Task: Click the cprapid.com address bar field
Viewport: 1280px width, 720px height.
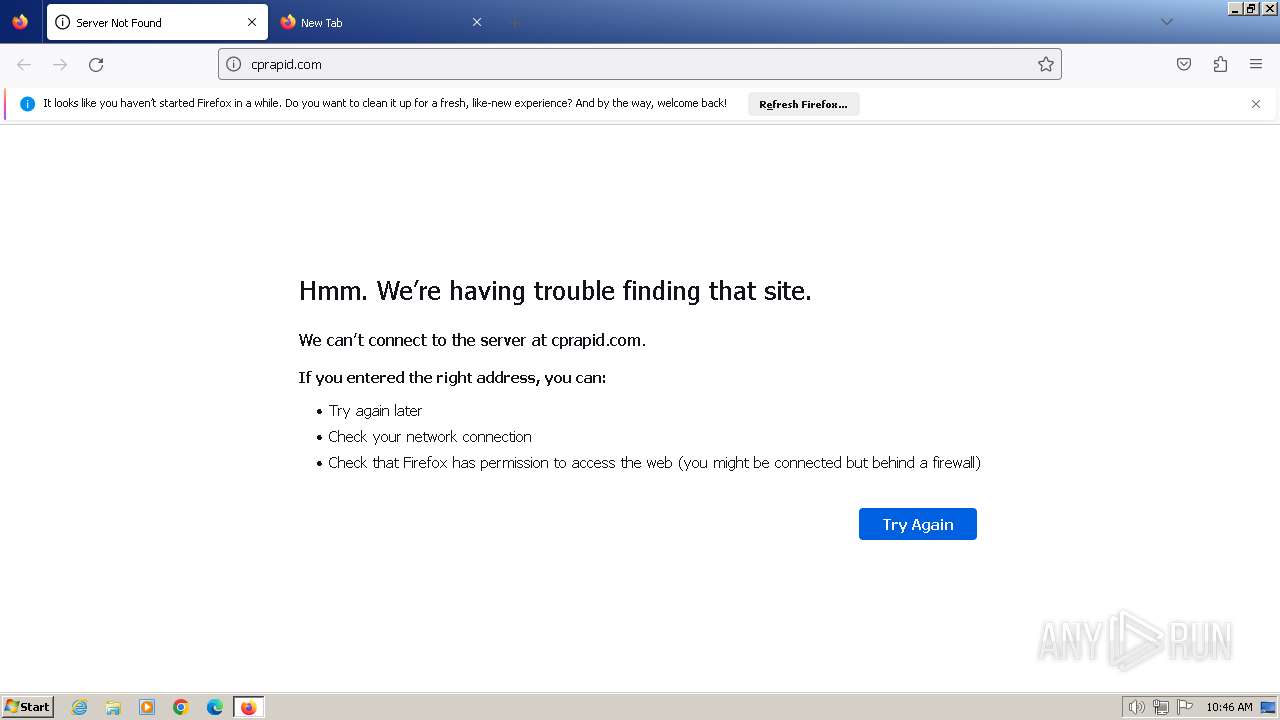Action: (x=640, y=64)
